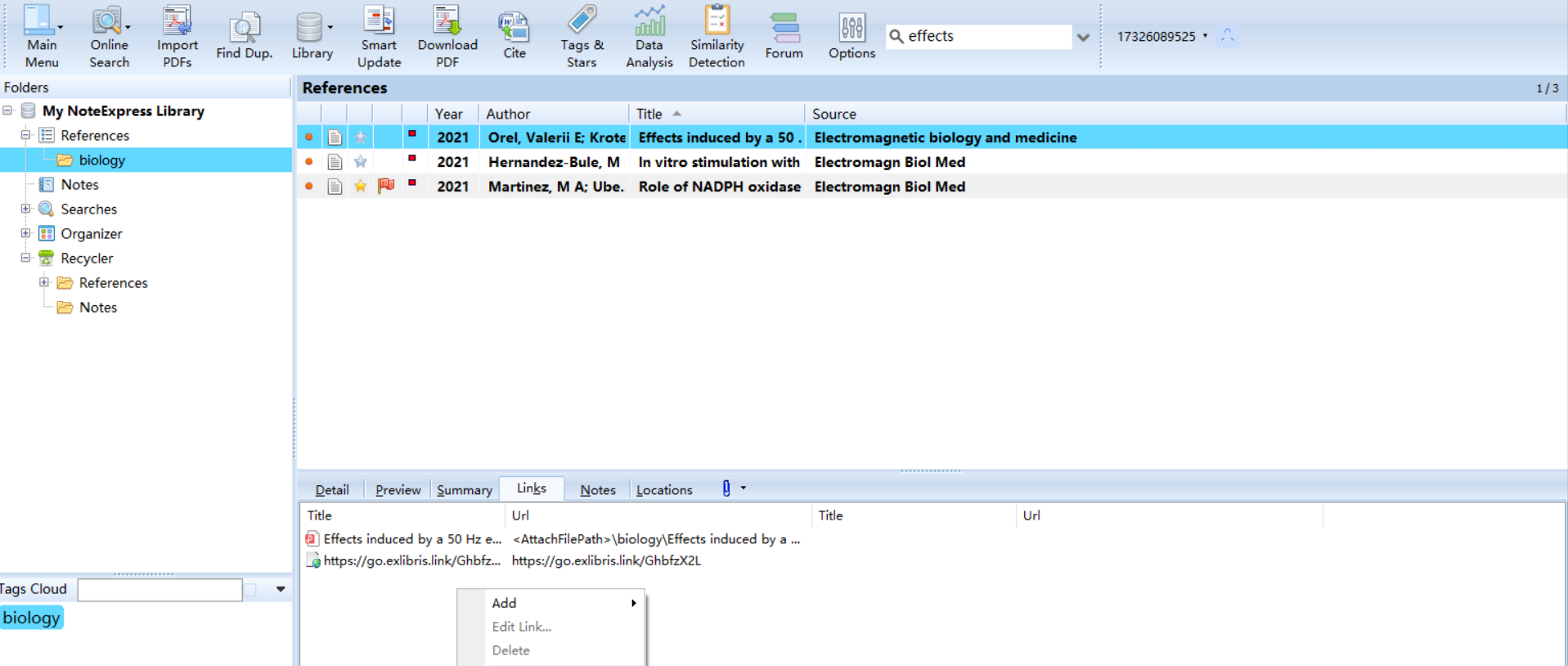This screenshot has height=666, width=1568.
Task: Open Tags & Stars
Action: [582, 36]
